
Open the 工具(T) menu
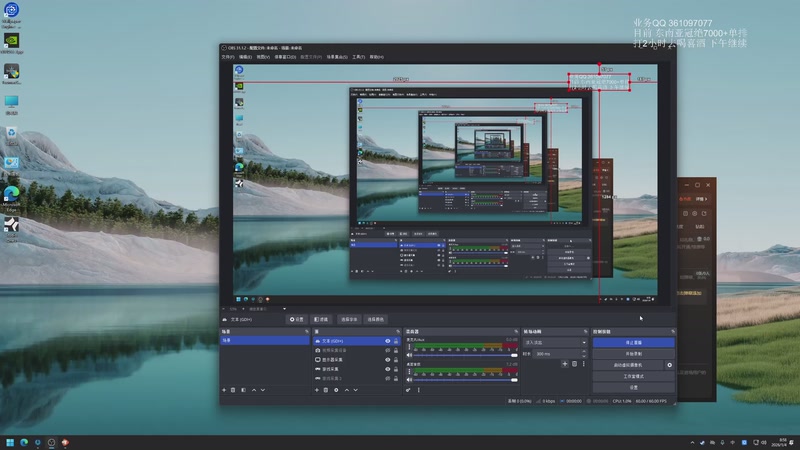click(359, 57)
